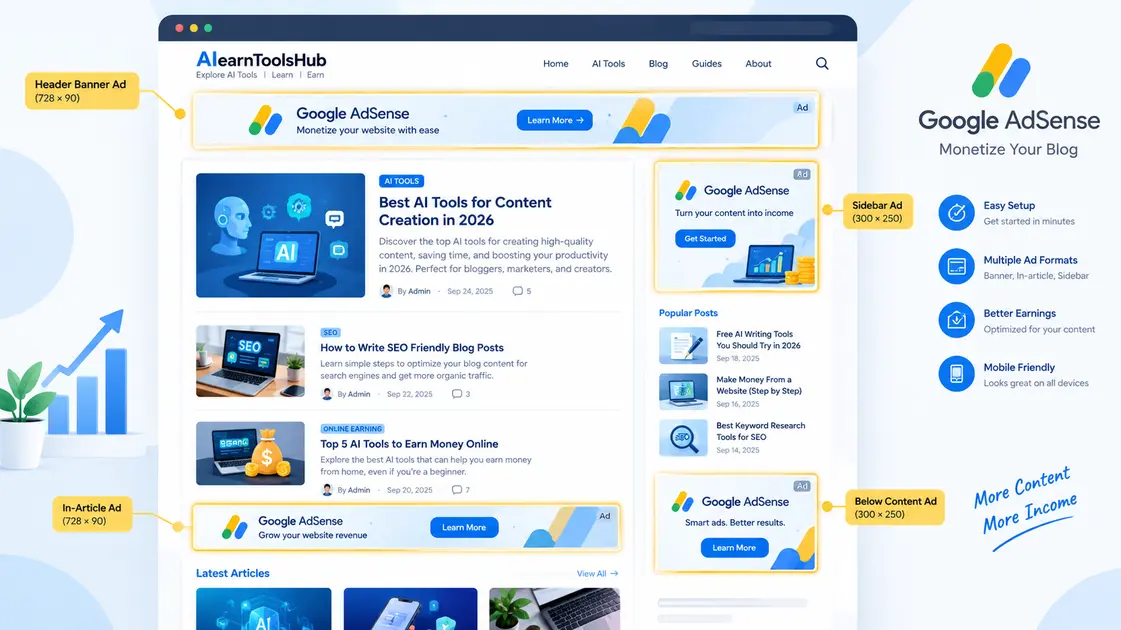The width and height of the screenshot is (1121, 630).
Task: Click comment icon on SEO Friendly post
Action: tap(457, 394)
